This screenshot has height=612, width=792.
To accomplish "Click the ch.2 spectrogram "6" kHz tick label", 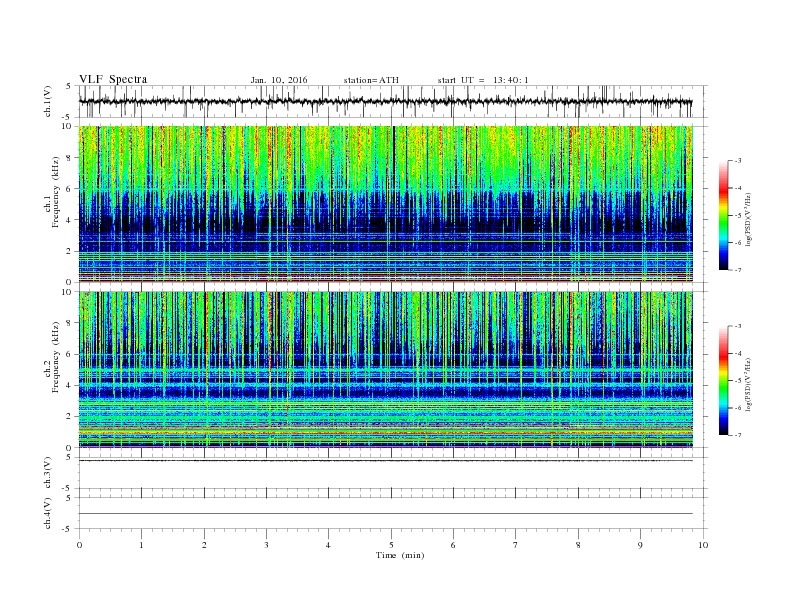I will coord(69,354).
